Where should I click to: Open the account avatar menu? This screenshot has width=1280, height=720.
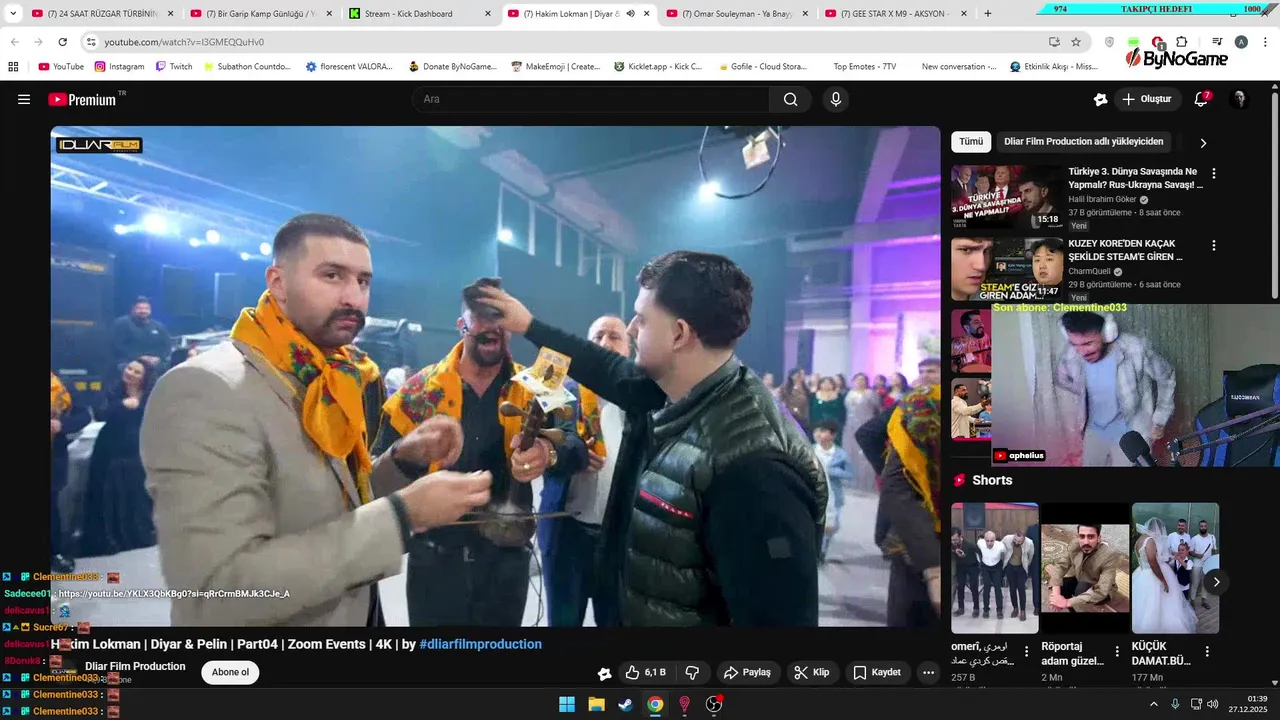pos(1239,99)
